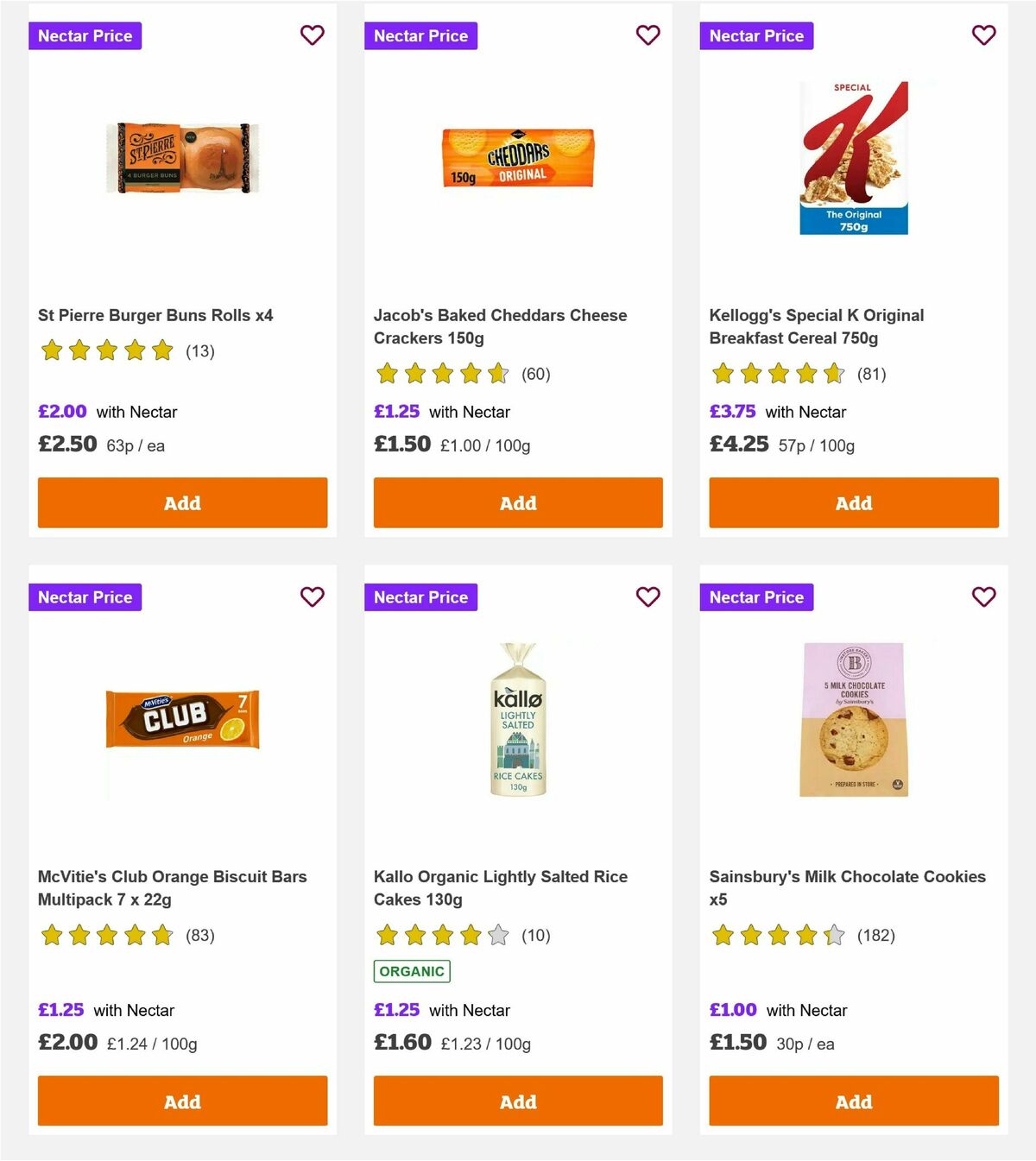Add Sainsbury's Milk Chocolate Cookies to the trolley
Image resolution: width=1036 pixels, height=1161 pixels.
coord(853,1101)
